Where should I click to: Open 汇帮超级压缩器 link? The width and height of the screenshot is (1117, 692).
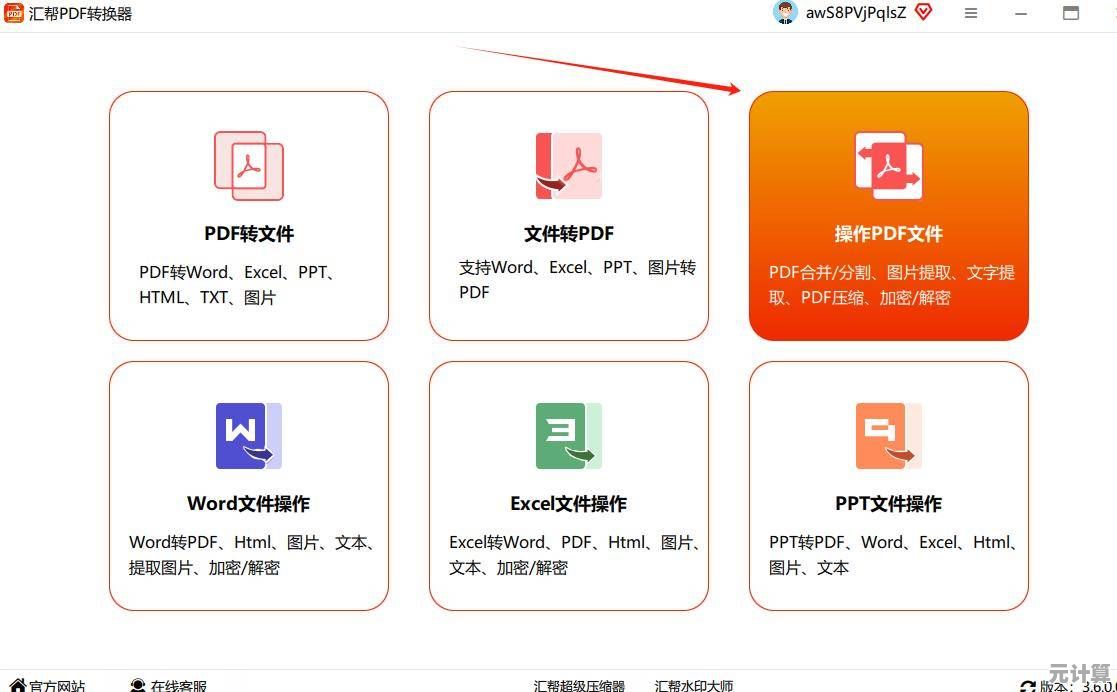point(579,686)
